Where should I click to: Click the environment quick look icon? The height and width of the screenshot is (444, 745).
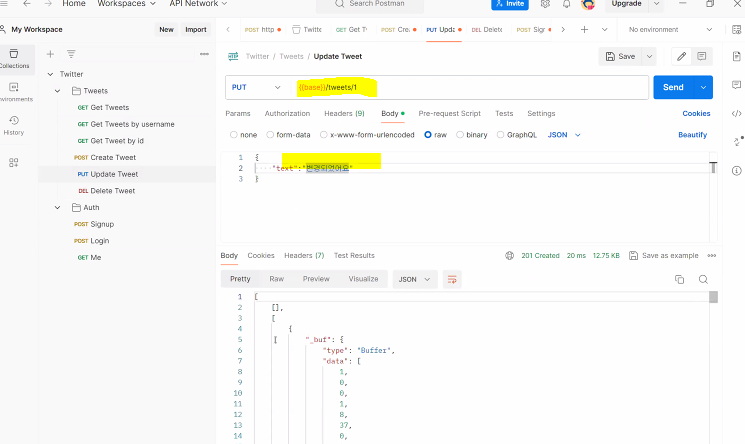tap(736, 29)
